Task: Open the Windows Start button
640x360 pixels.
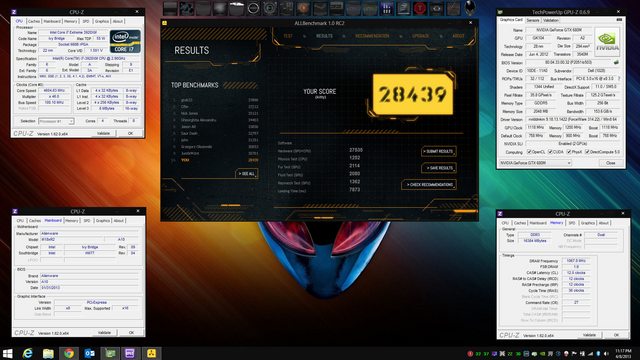Action: [x=7, y=353]
